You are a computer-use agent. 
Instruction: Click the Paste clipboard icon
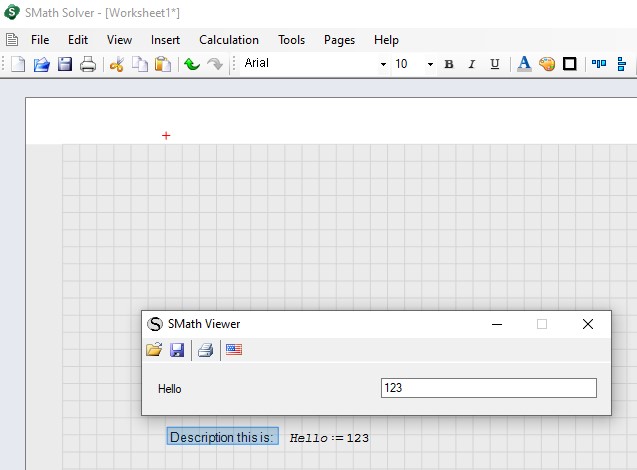(x=162, y=64)
